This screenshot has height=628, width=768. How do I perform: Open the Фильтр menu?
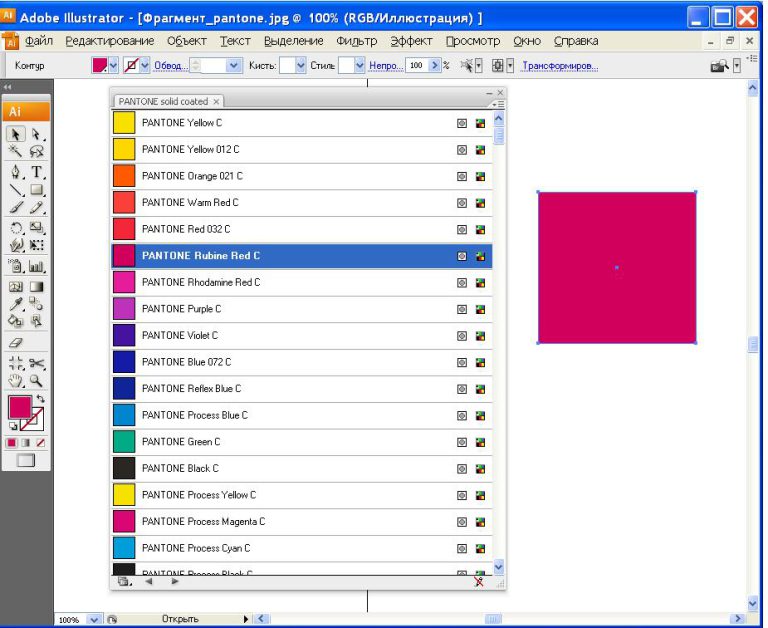coord(357,41)
